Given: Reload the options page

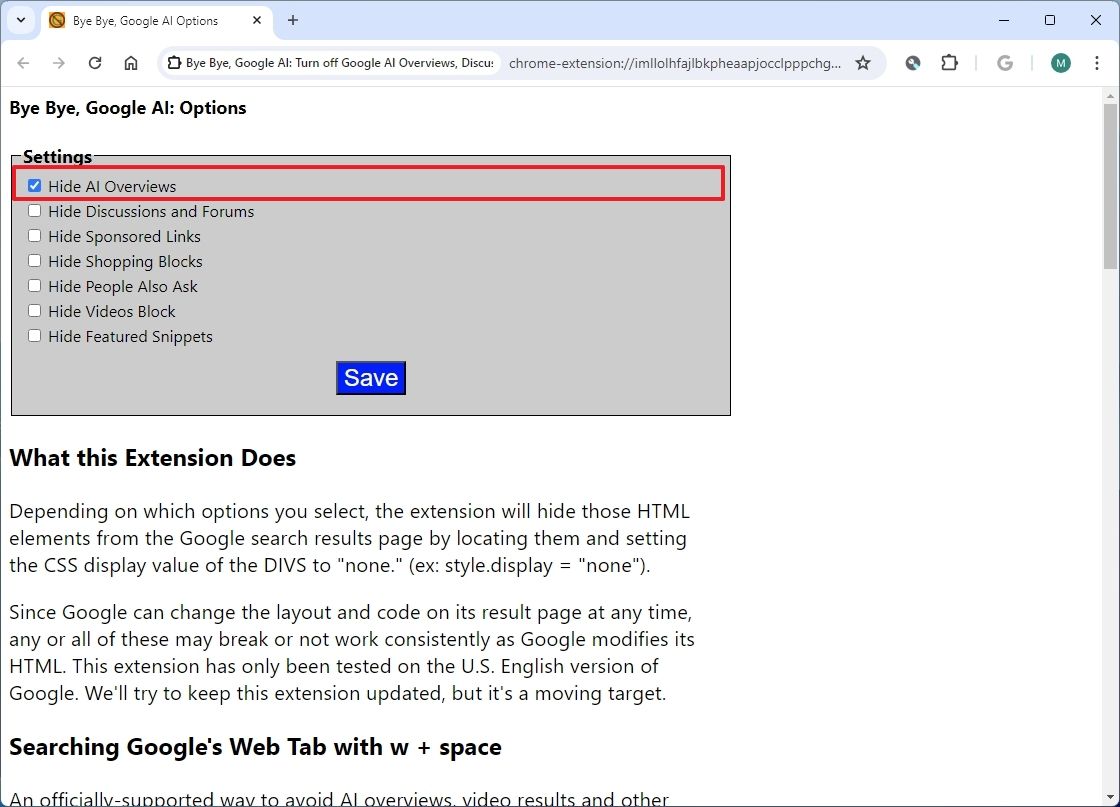Looking at the screenshot, I should 95,62.
